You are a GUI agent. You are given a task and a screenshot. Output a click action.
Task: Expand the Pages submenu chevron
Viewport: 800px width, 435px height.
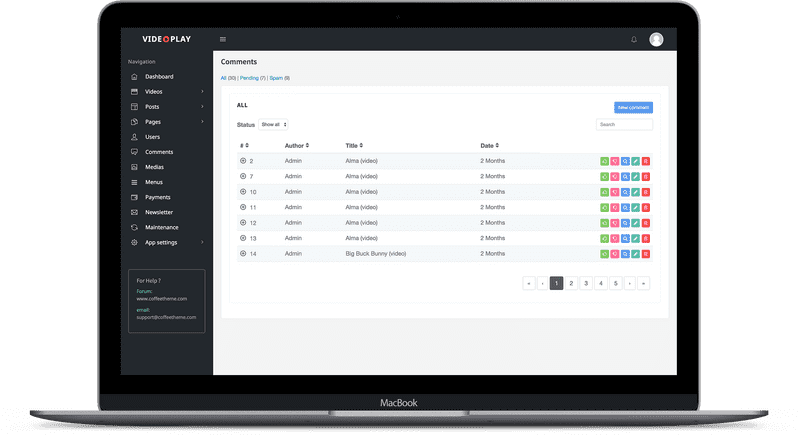[202, 122]
